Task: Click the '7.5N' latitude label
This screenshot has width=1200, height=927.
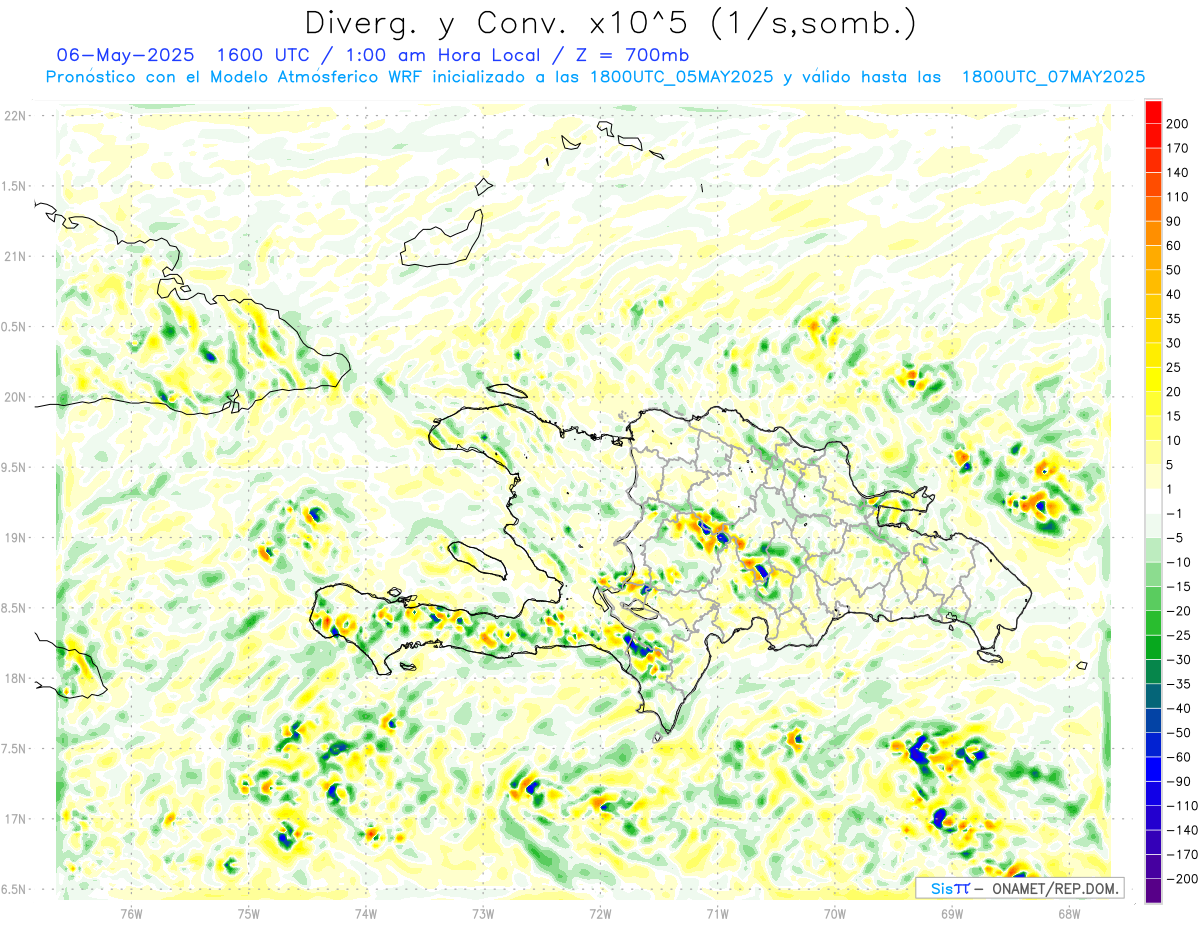Action: pos(14,749)
